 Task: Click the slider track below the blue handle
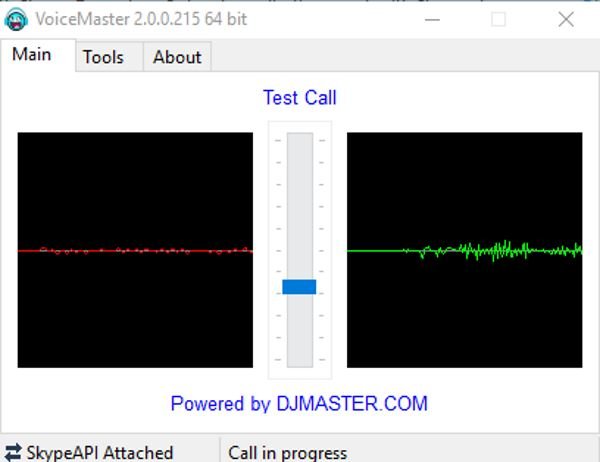pyautogui.click(x=300, y=331)
